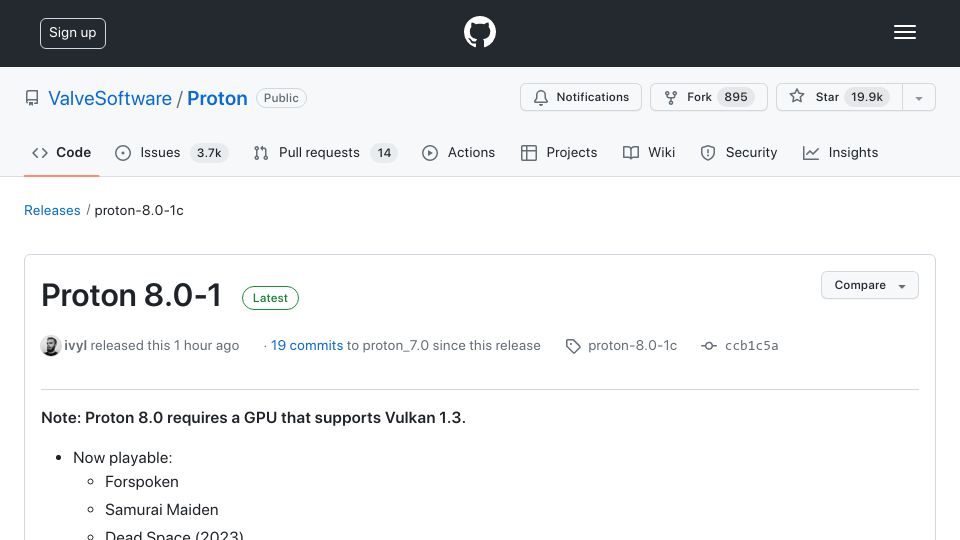Open the ivyl user profile link
The height and width of the screenshot is (540, 960).
pos(75,346)
